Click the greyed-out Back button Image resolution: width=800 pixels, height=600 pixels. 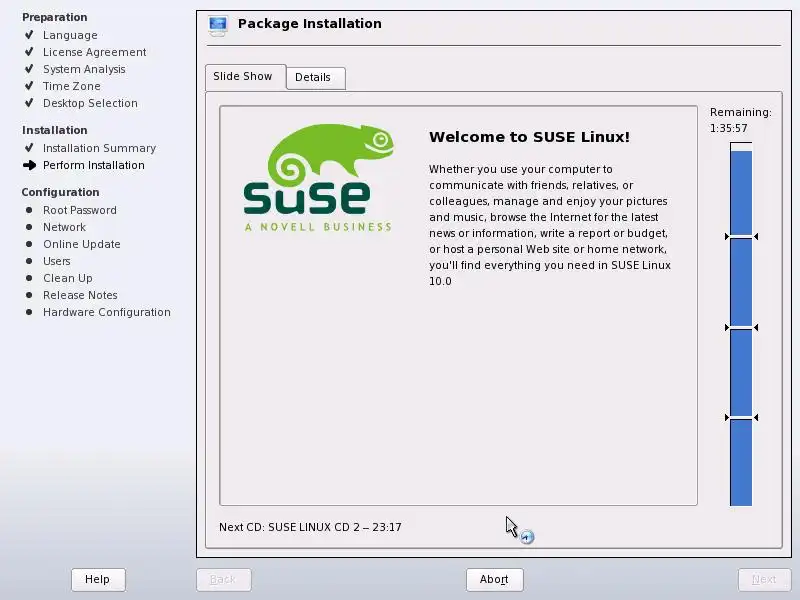click(x=223, y=579)
